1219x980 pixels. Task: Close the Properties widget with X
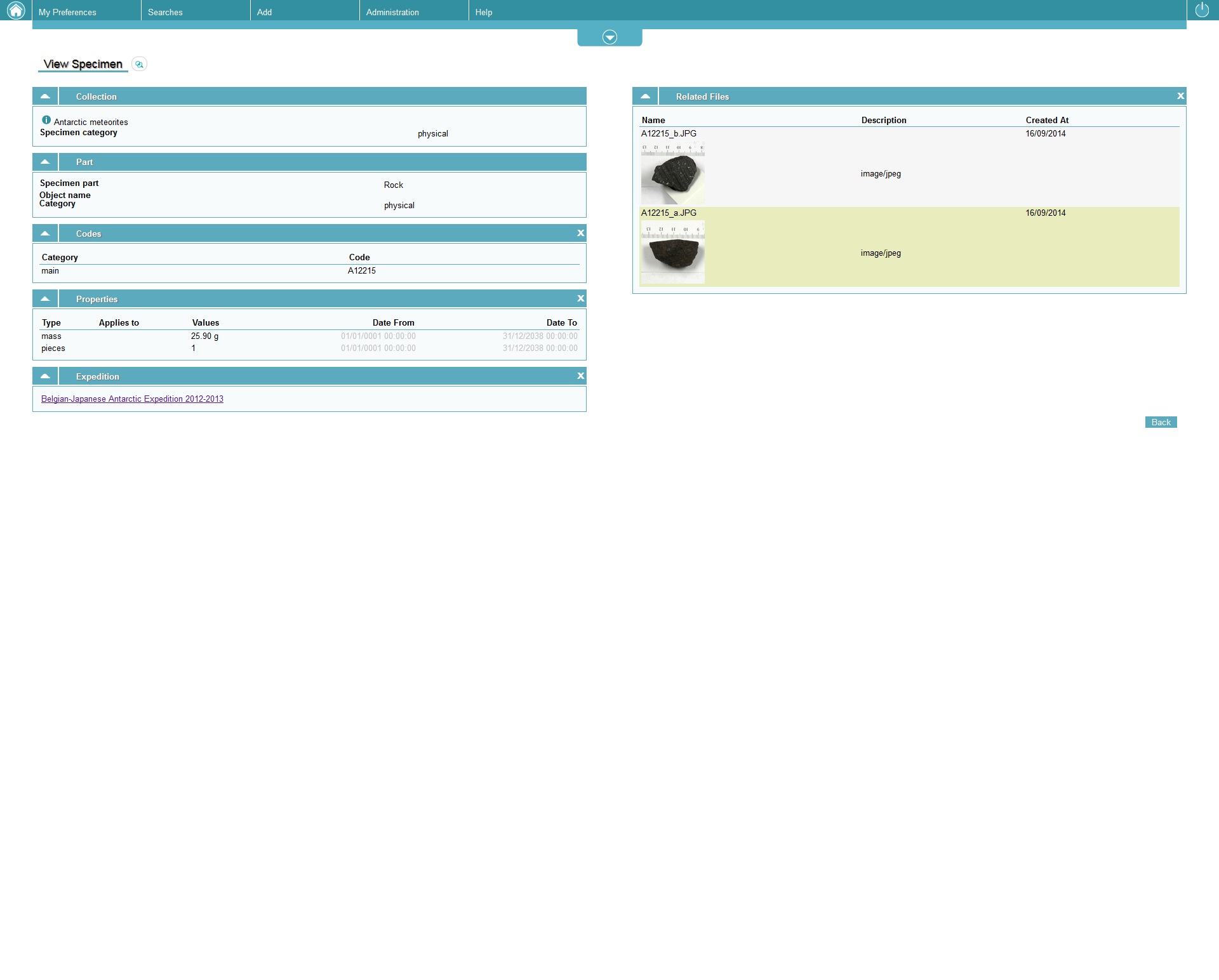580,298
